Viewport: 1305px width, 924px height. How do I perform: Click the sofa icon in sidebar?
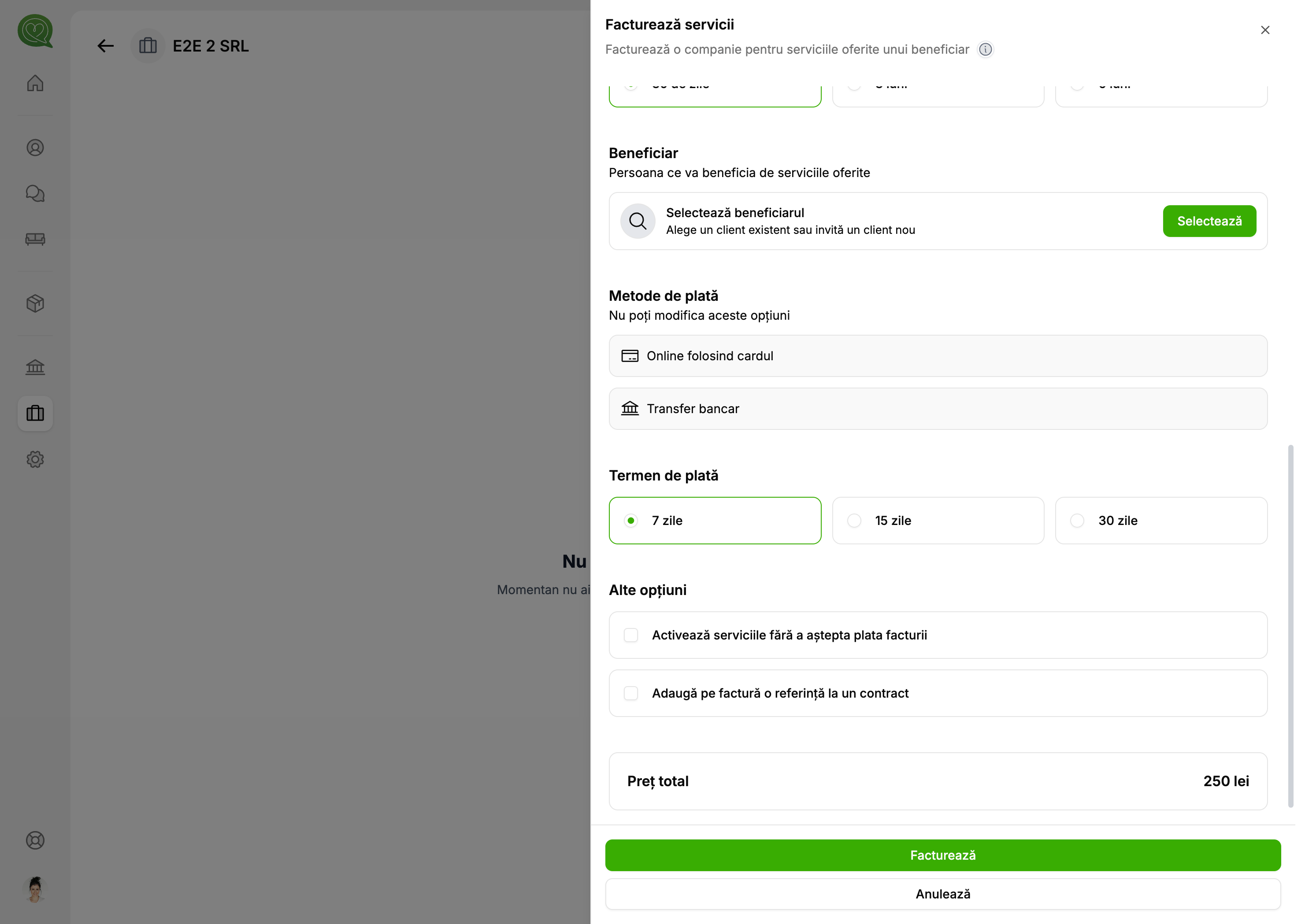point(35,239)
